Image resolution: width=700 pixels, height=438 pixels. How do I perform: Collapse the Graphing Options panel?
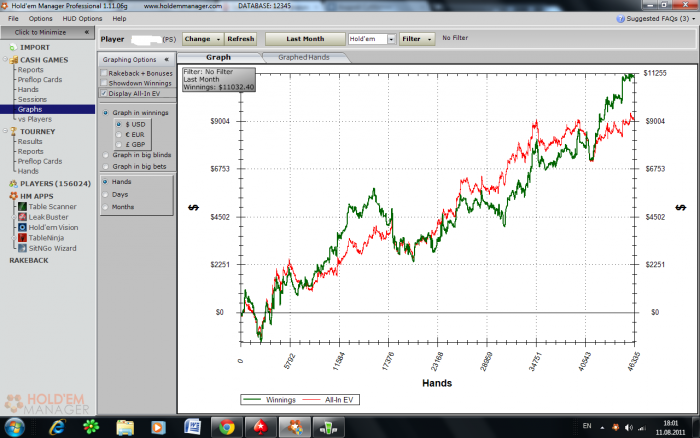tap(167, 59)
